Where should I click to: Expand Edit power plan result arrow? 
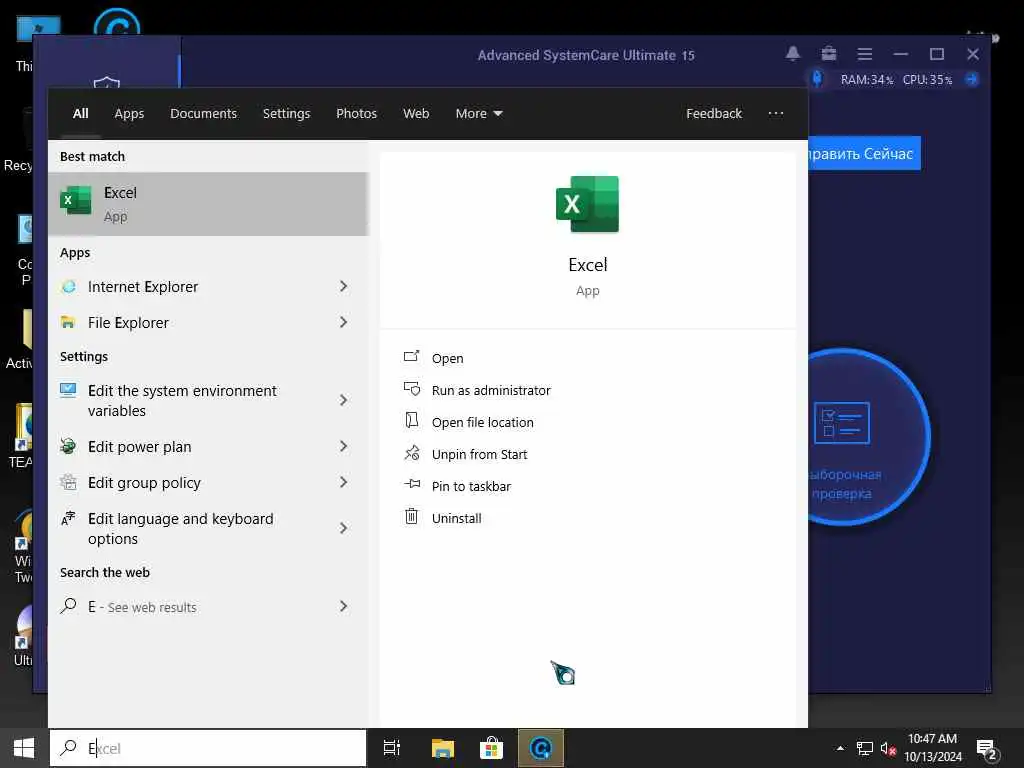pos(344,446)
